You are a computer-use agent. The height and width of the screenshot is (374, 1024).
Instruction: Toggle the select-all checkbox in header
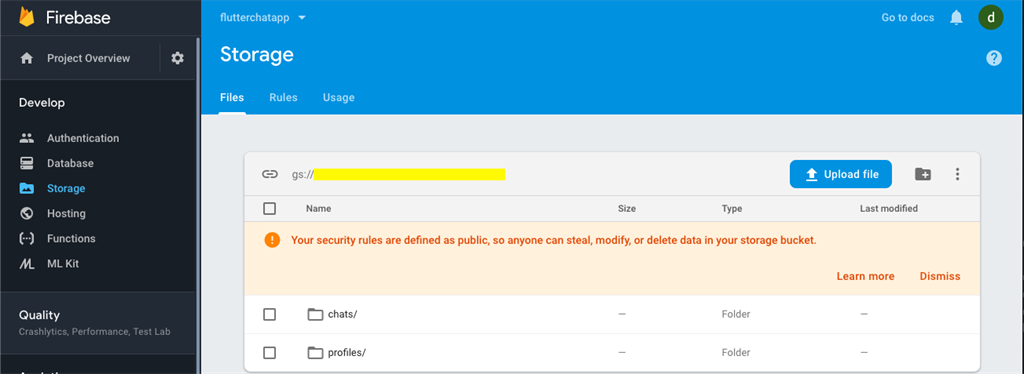(270, 209)
